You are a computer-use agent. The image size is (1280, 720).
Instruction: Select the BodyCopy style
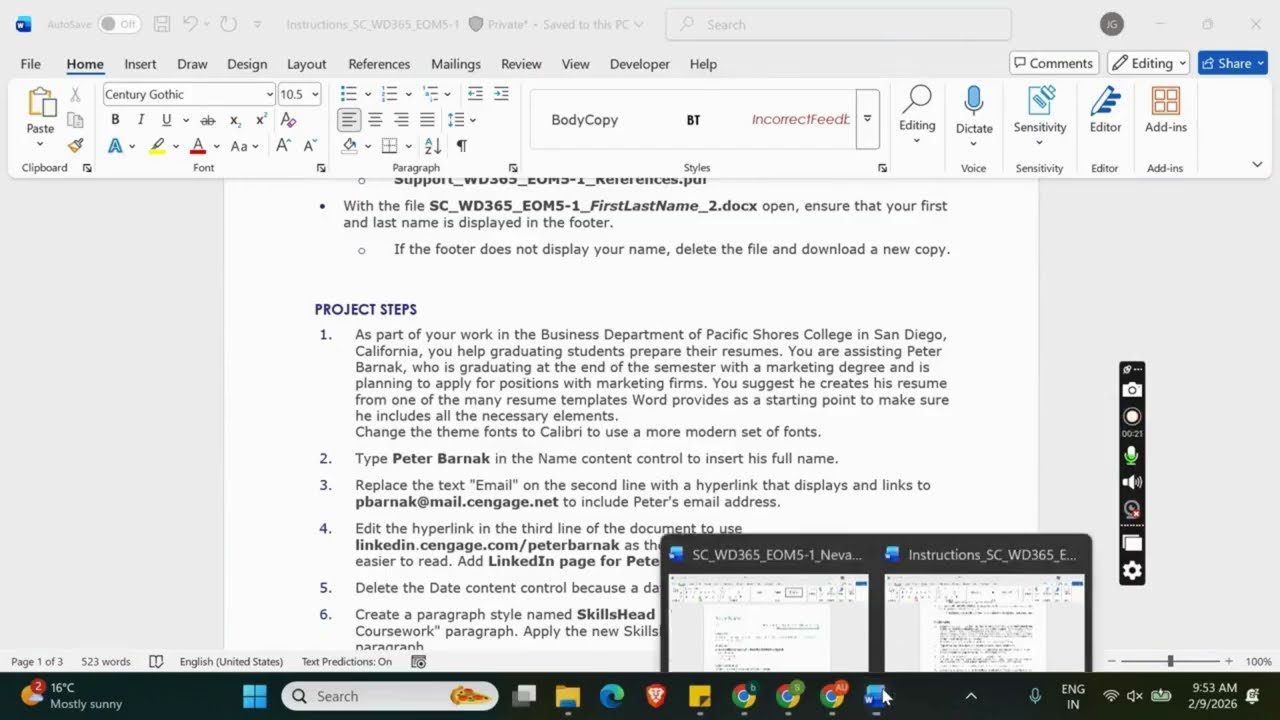(585, 120)
